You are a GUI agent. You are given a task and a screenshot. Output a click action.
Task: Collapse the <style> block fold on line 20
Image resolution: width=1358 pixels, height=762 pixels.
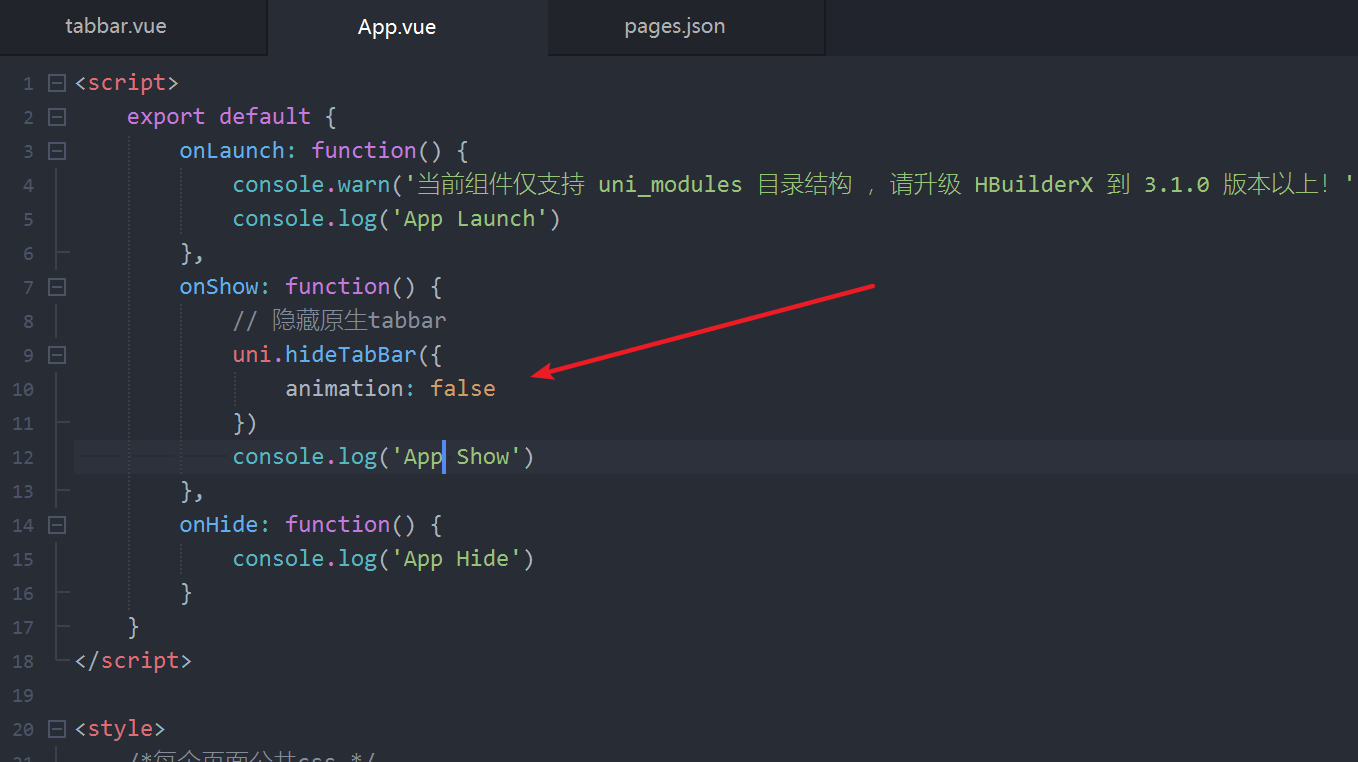click(57, 729)
